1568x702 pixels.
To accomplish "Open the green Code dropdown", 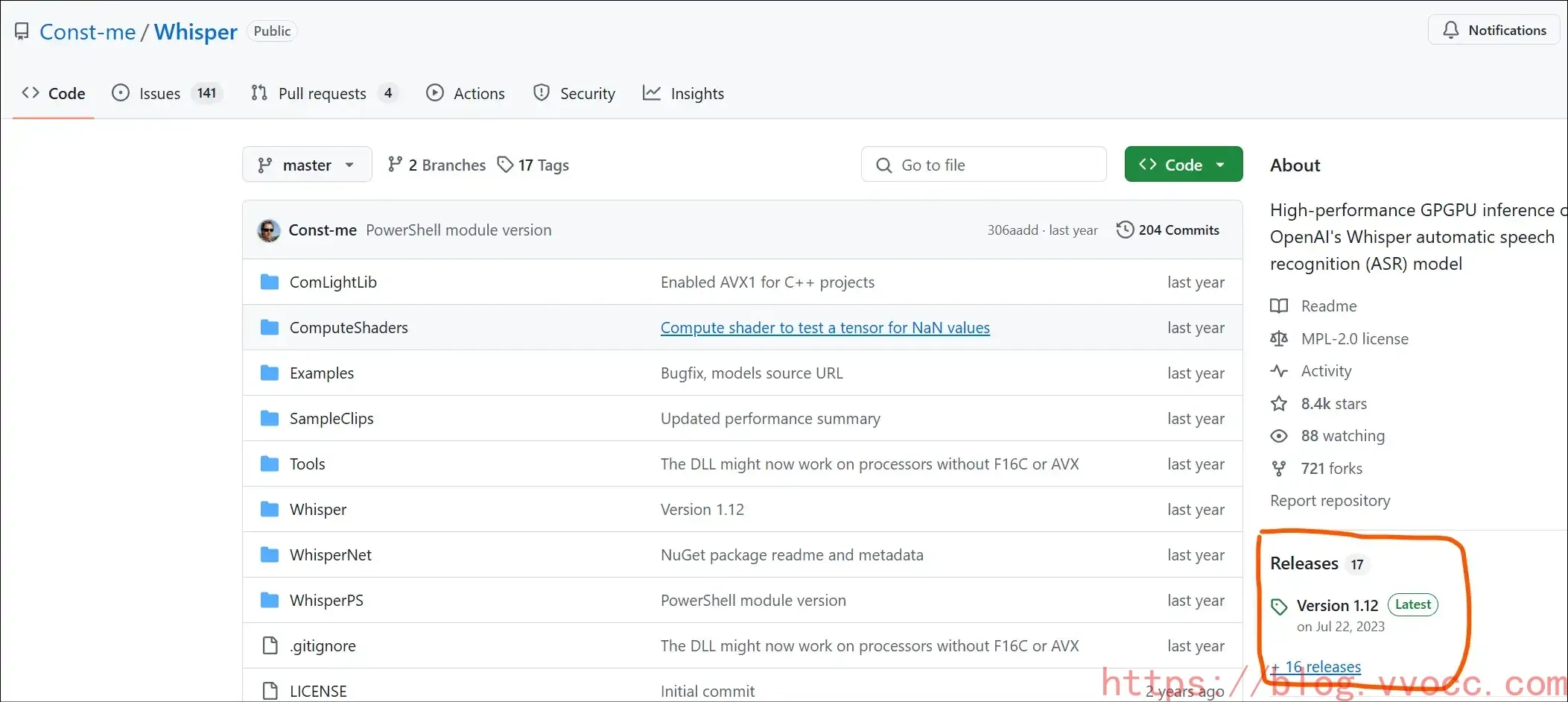I will pos(1183,165).
